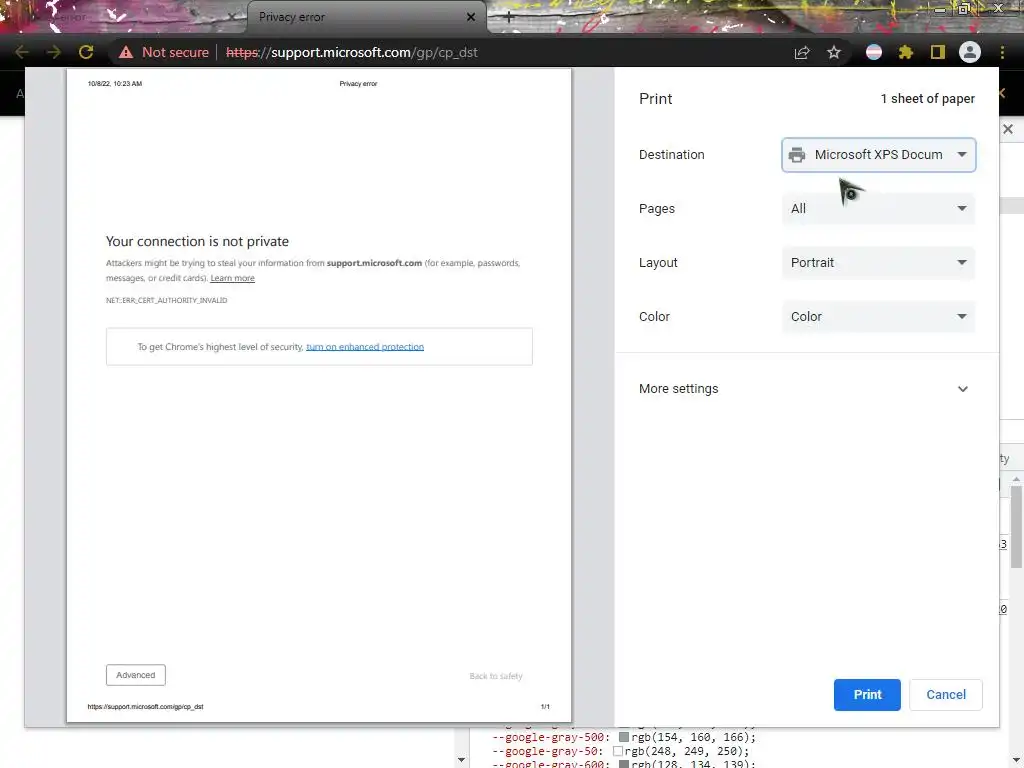The image size is (1024, 768).
Task: Click the Not secure warning triangle icon
Action: 126,52
